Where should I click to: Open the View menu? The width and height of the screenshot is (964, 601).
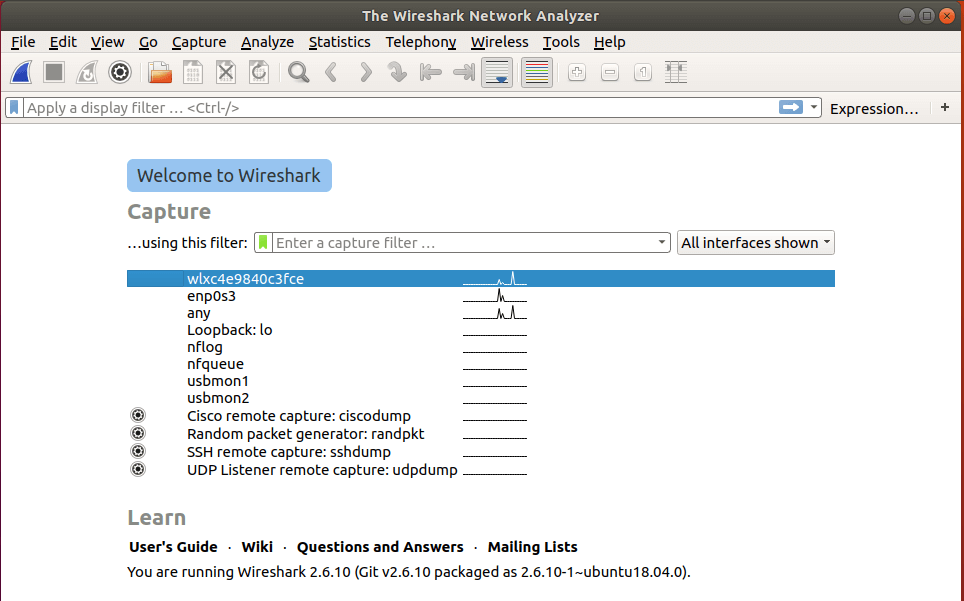point(108,42)
